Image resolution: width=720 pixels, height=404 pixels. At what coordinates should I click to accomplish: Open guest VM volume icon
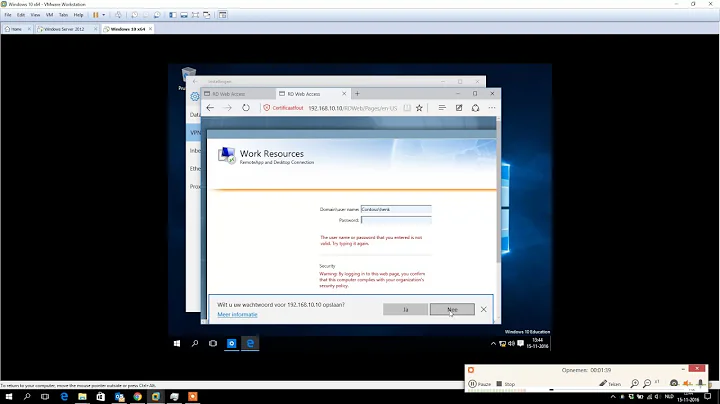point(511,343)
